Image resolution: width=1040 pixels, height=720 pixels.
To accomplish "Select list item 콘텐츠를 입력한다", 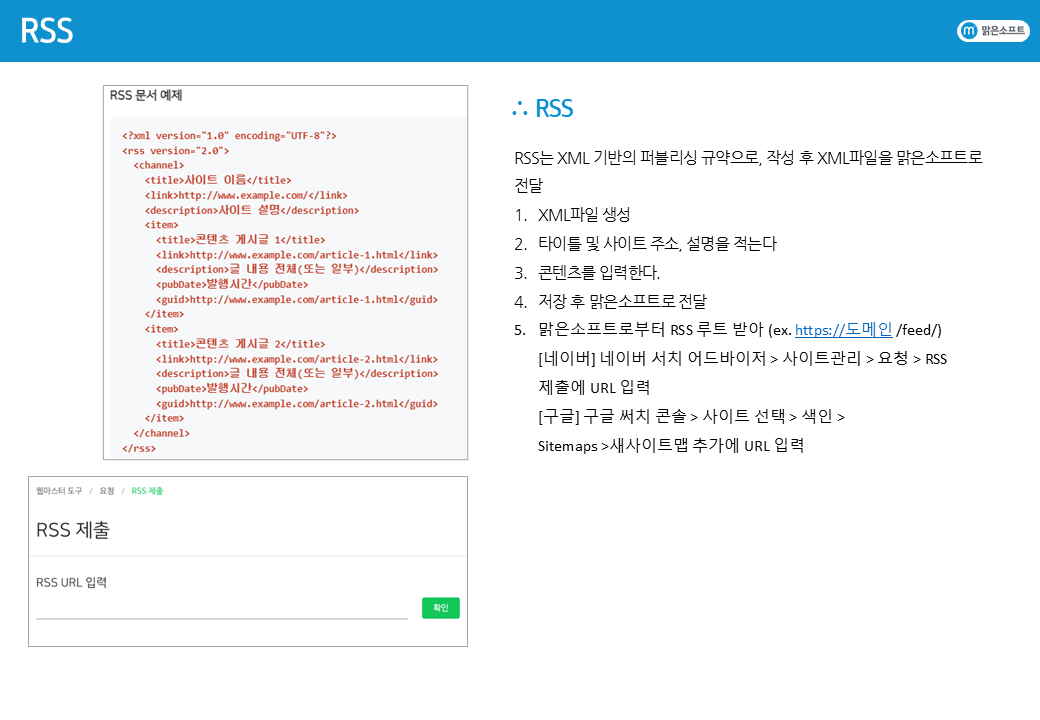I will tap(599, 272).
